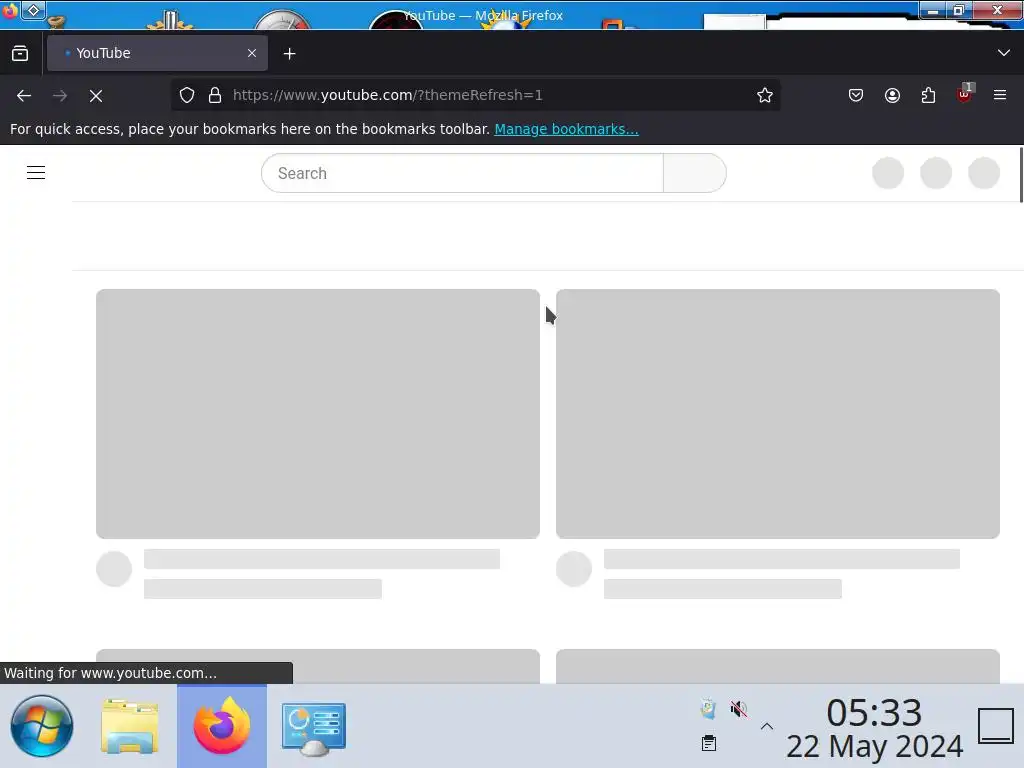The width and height of the screenshot is (1024, 768).
Task: Stop loading the page
Action: coord(96,96)
